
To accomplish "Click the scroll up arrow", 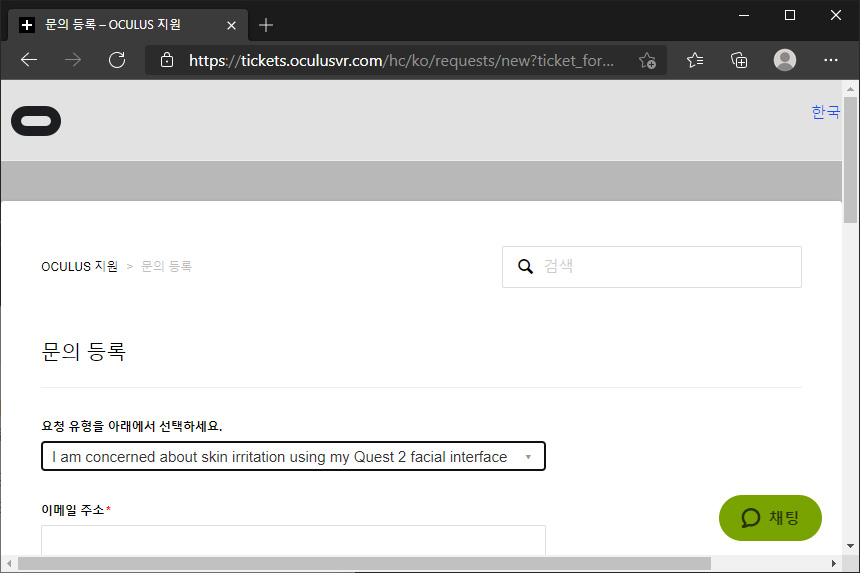I will point(850,88).
